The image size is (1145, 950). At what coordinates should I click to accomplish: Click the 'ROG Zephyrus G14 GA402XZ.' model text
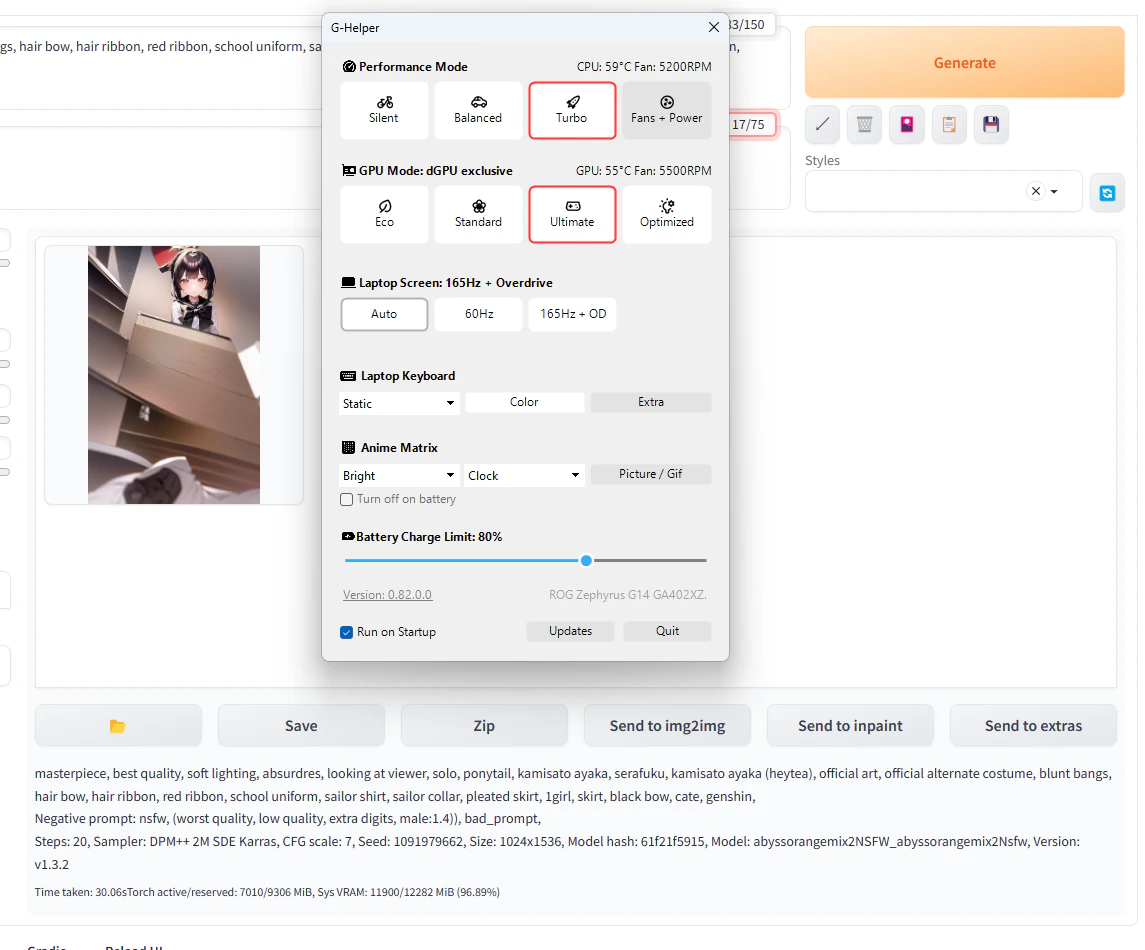point(628,594)
